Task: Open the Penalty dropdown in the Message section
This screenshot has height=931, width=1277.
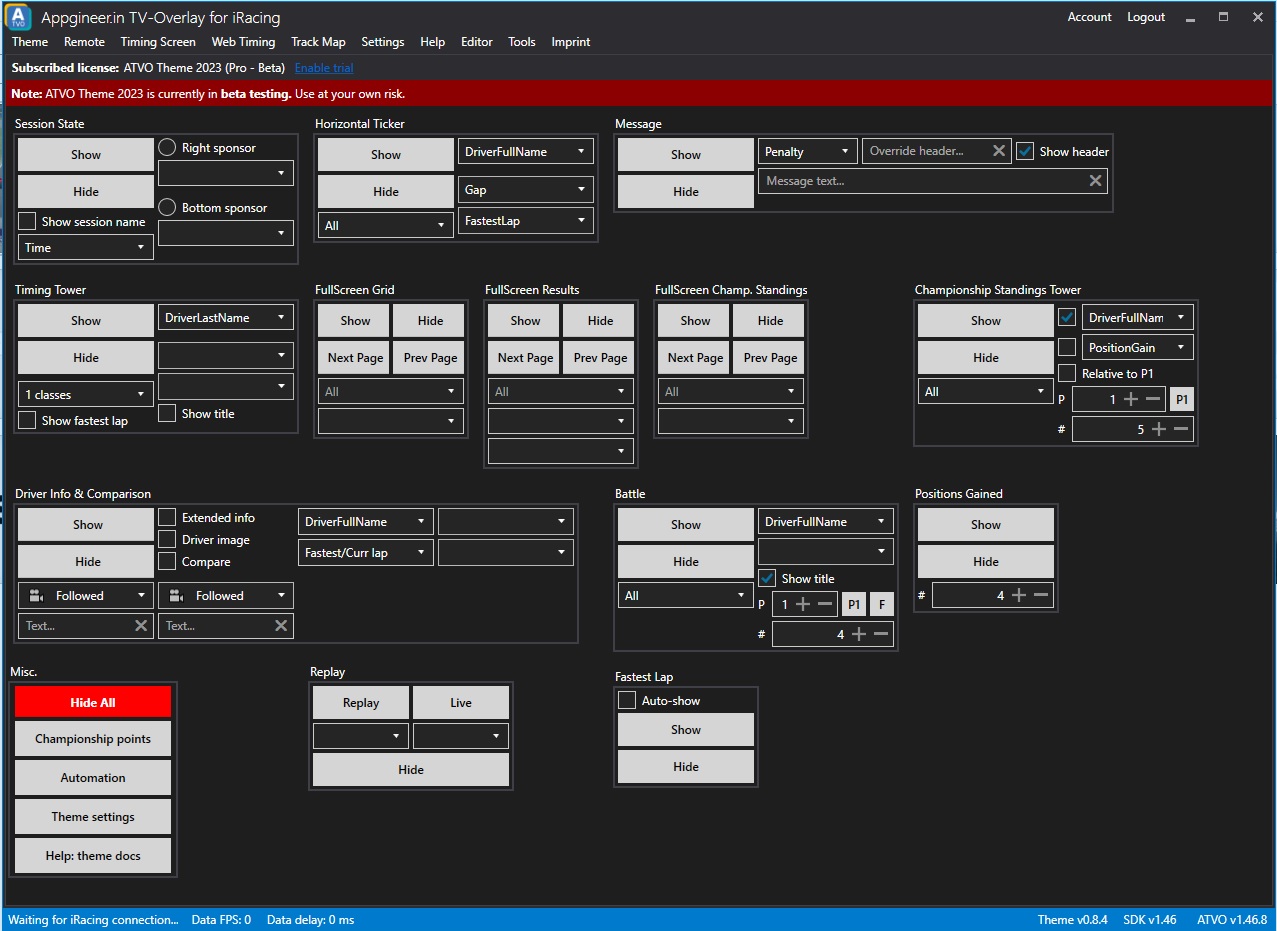Action: 806,151
